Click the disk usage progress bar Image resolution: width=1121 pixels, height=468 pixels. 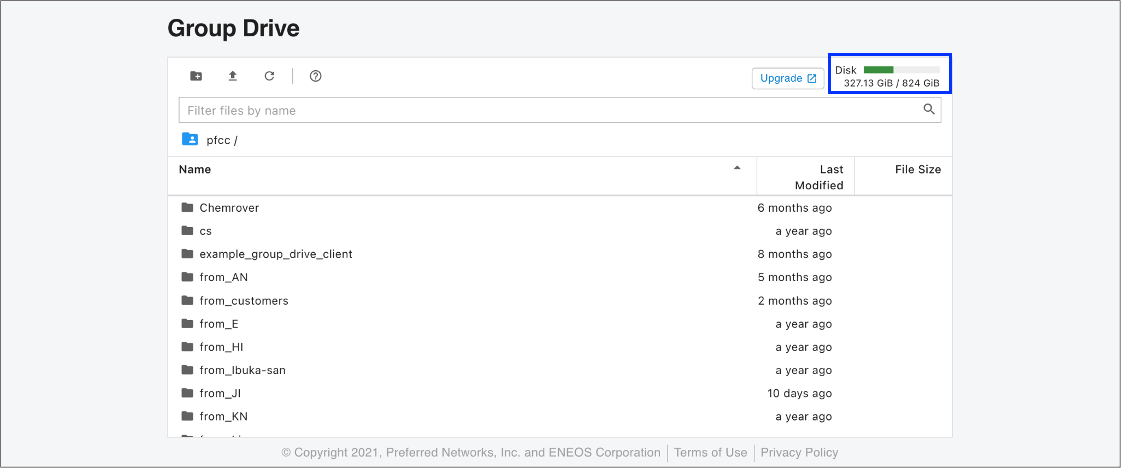click(x=900, y=70)
